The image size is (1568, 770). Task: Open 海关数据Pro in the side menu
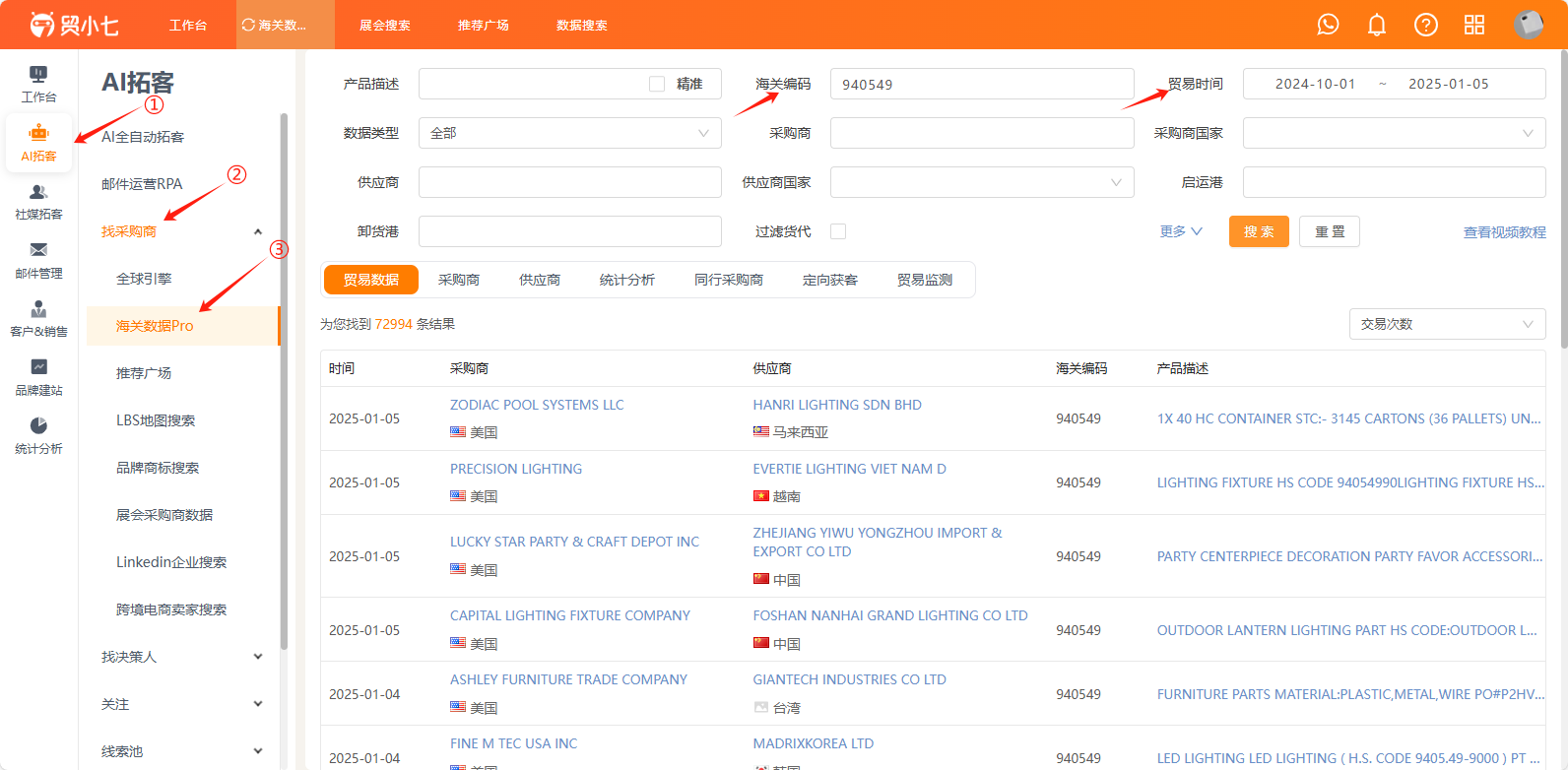coord(182,326)
